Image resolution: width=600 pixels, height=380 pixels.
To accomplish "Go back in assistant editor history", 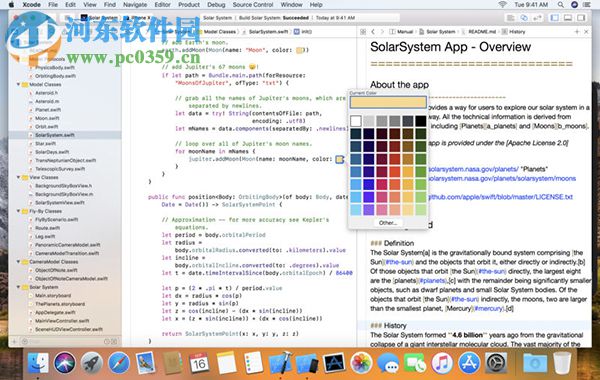I will 373,32.
